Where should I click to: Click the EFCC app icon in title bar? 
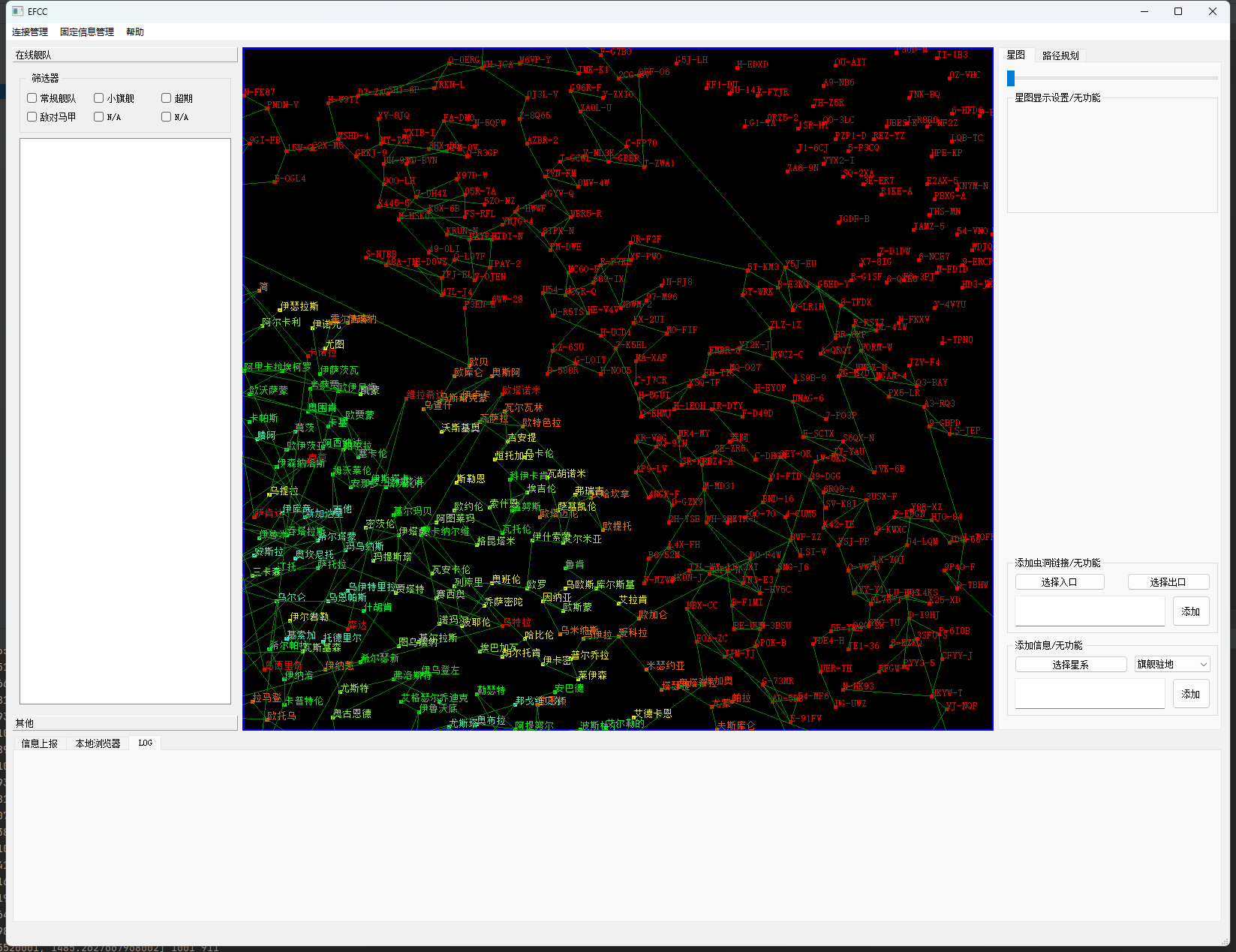(18, 11)
